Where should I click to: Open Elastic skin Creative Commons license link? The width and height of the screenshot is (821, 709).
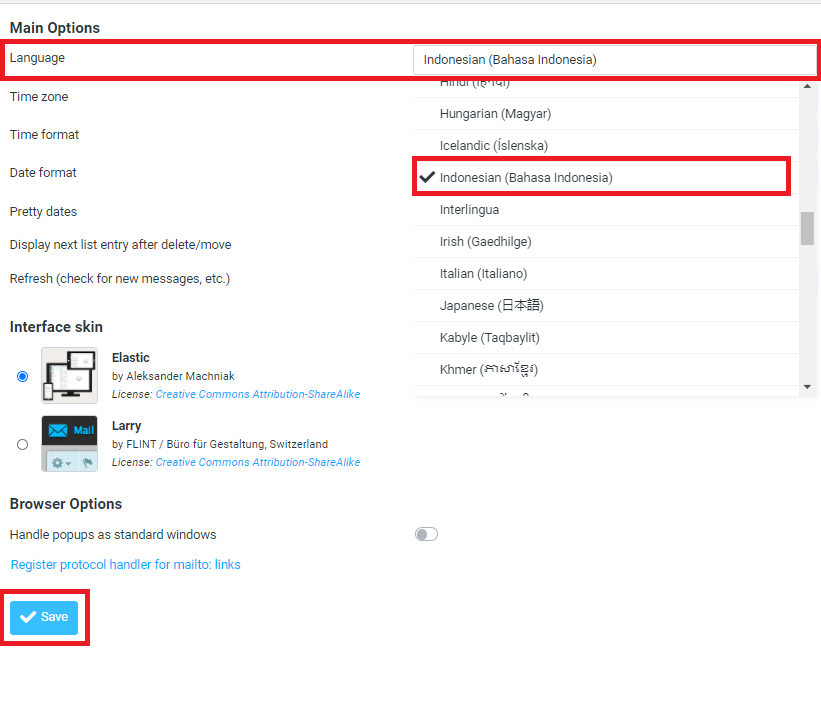[258, 394]
